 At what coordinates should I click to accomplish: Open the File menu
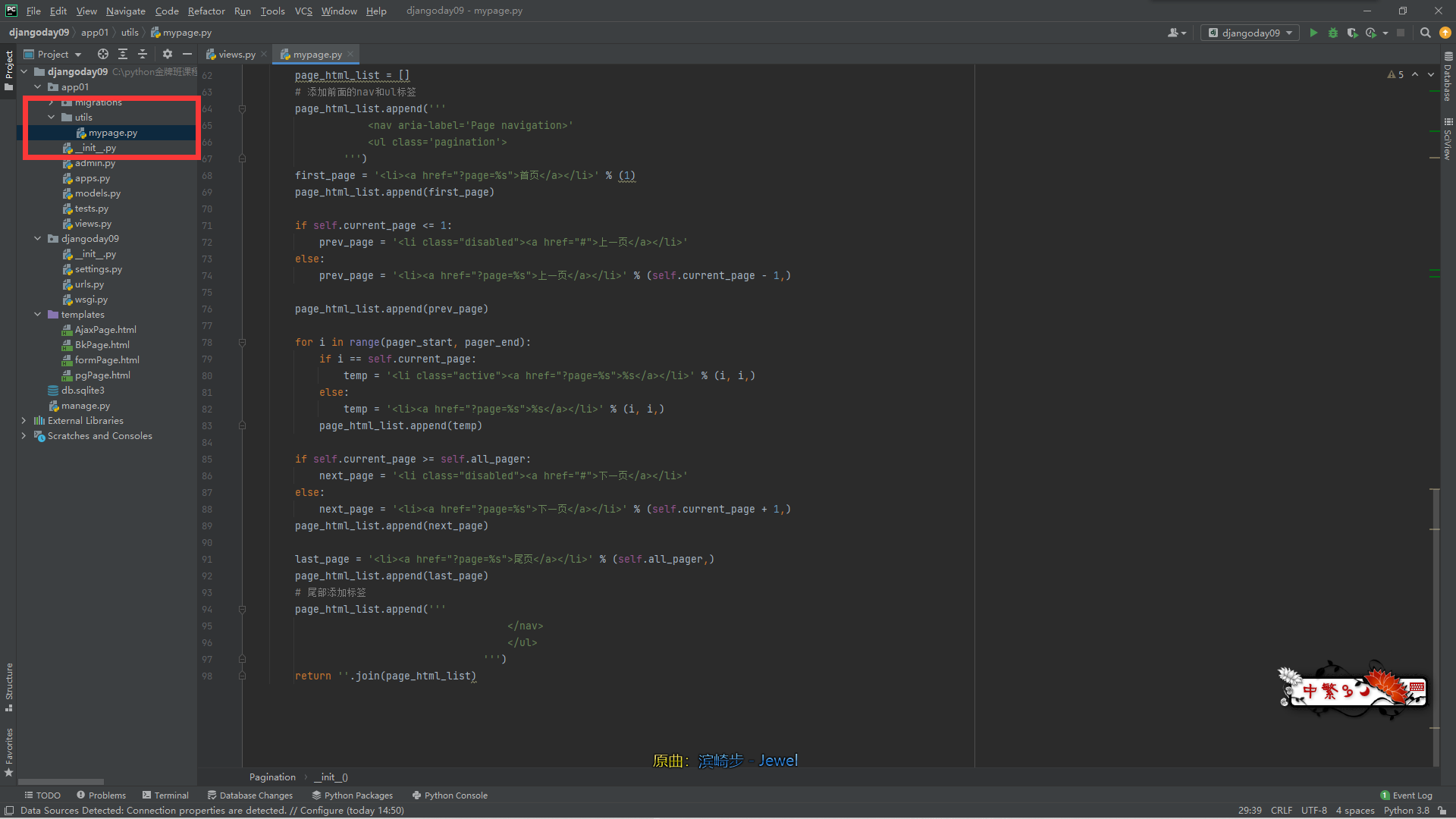[x=33, y=11]
